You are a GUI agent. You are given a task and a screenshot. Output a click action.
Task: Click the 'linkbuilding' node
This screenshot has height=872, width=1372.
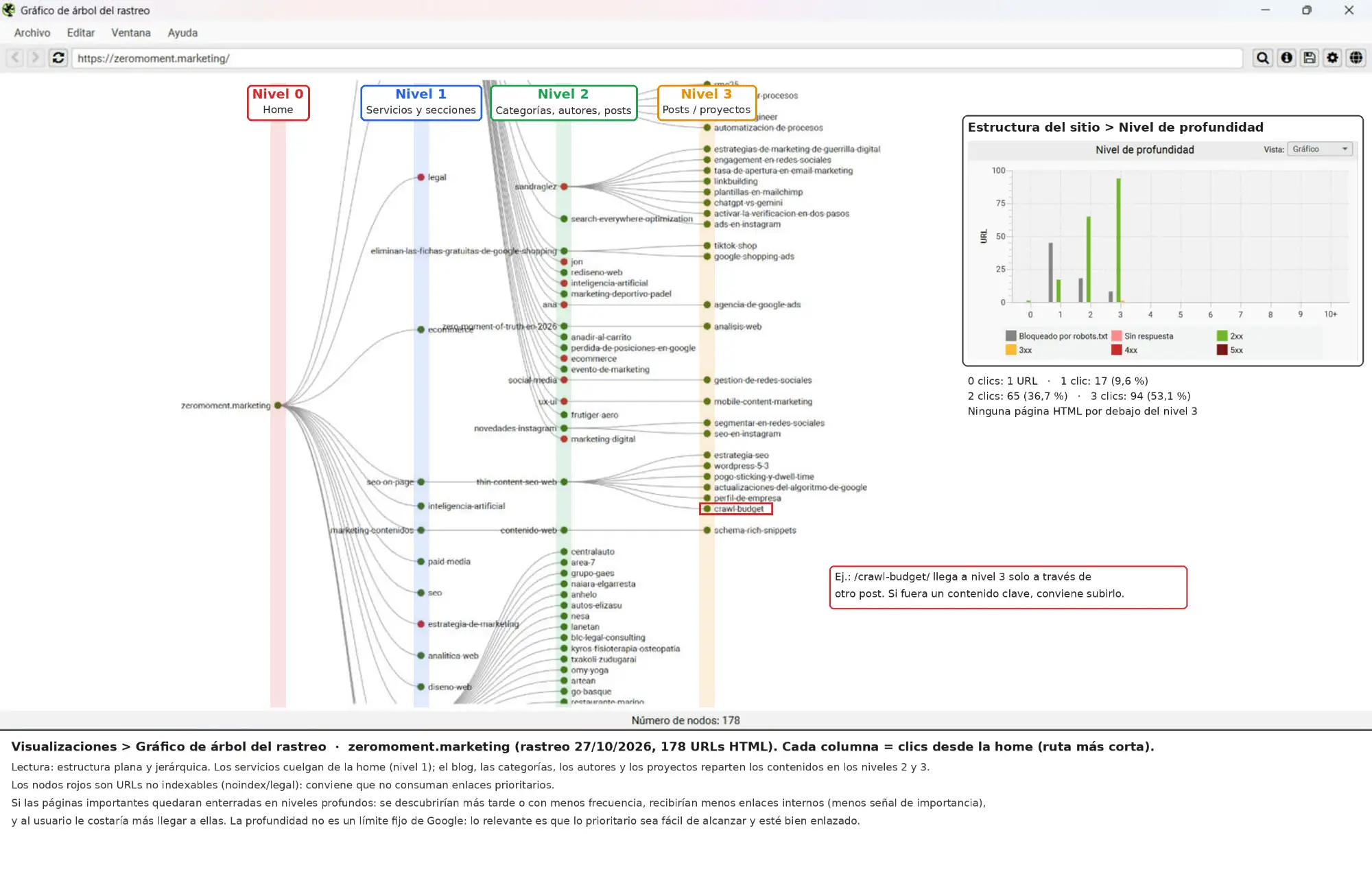tap(707, 181)
